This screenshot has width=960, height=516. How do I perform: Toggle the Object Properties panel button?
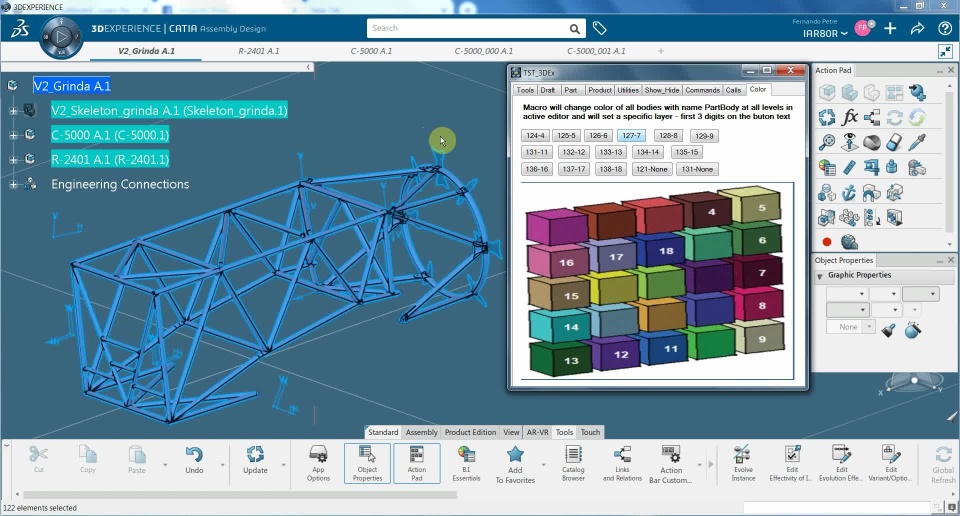coord(367,463)
